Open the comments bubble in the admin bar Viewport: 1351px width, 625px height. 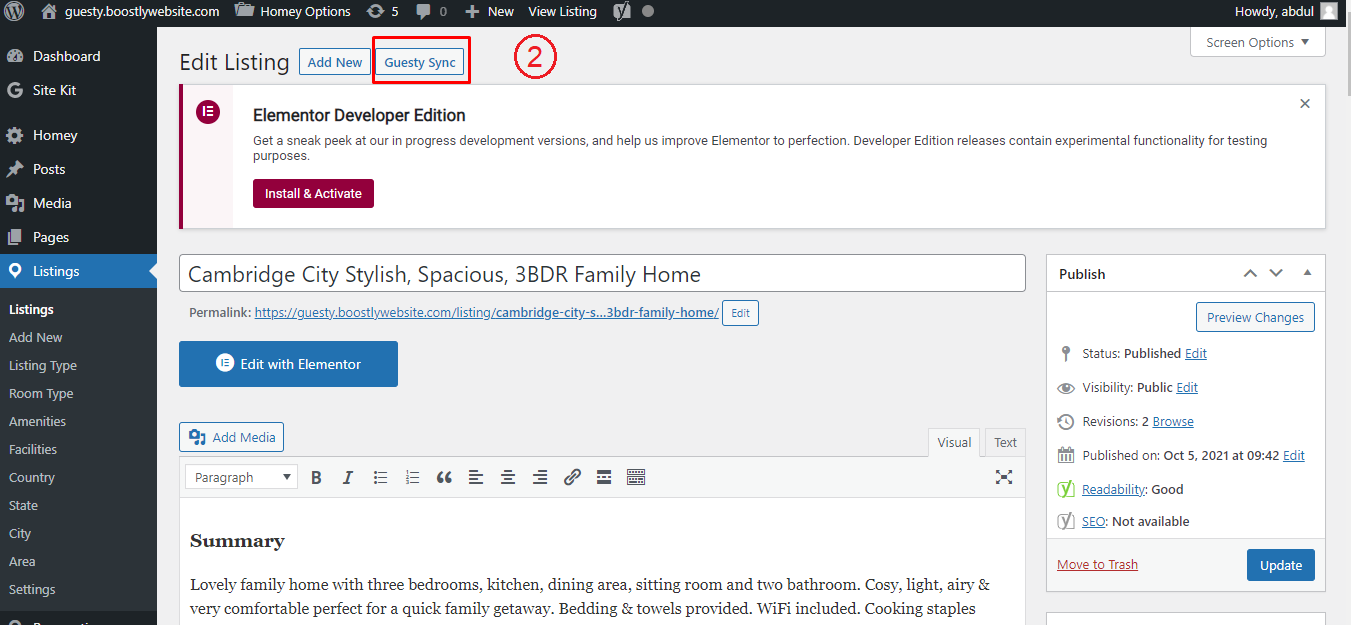click(431, 12)
